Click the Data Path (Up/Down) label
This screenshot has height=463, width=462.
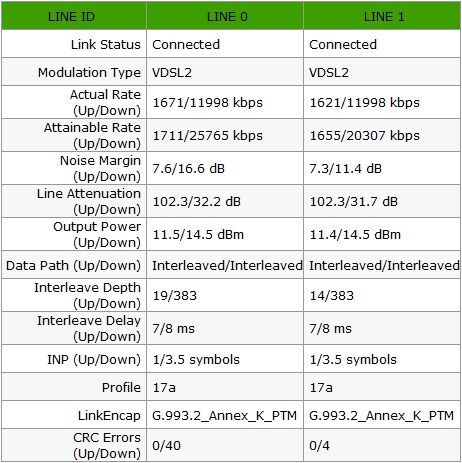[x=73, y=265]
